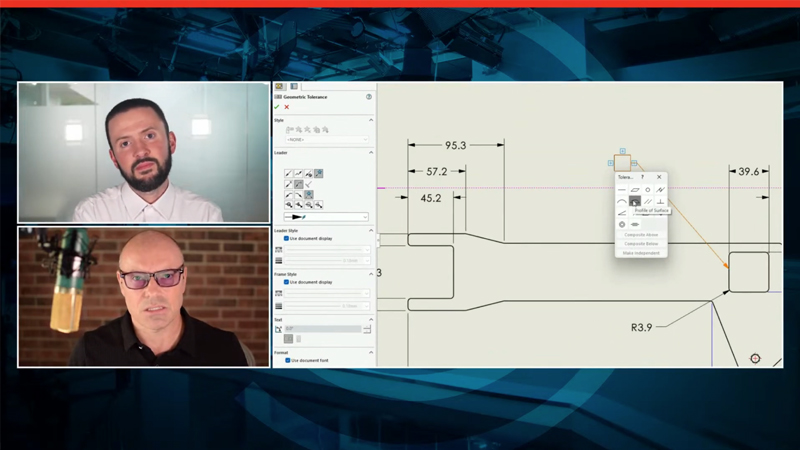
Task: Click the Composite Above button
Action: (641, 235)
